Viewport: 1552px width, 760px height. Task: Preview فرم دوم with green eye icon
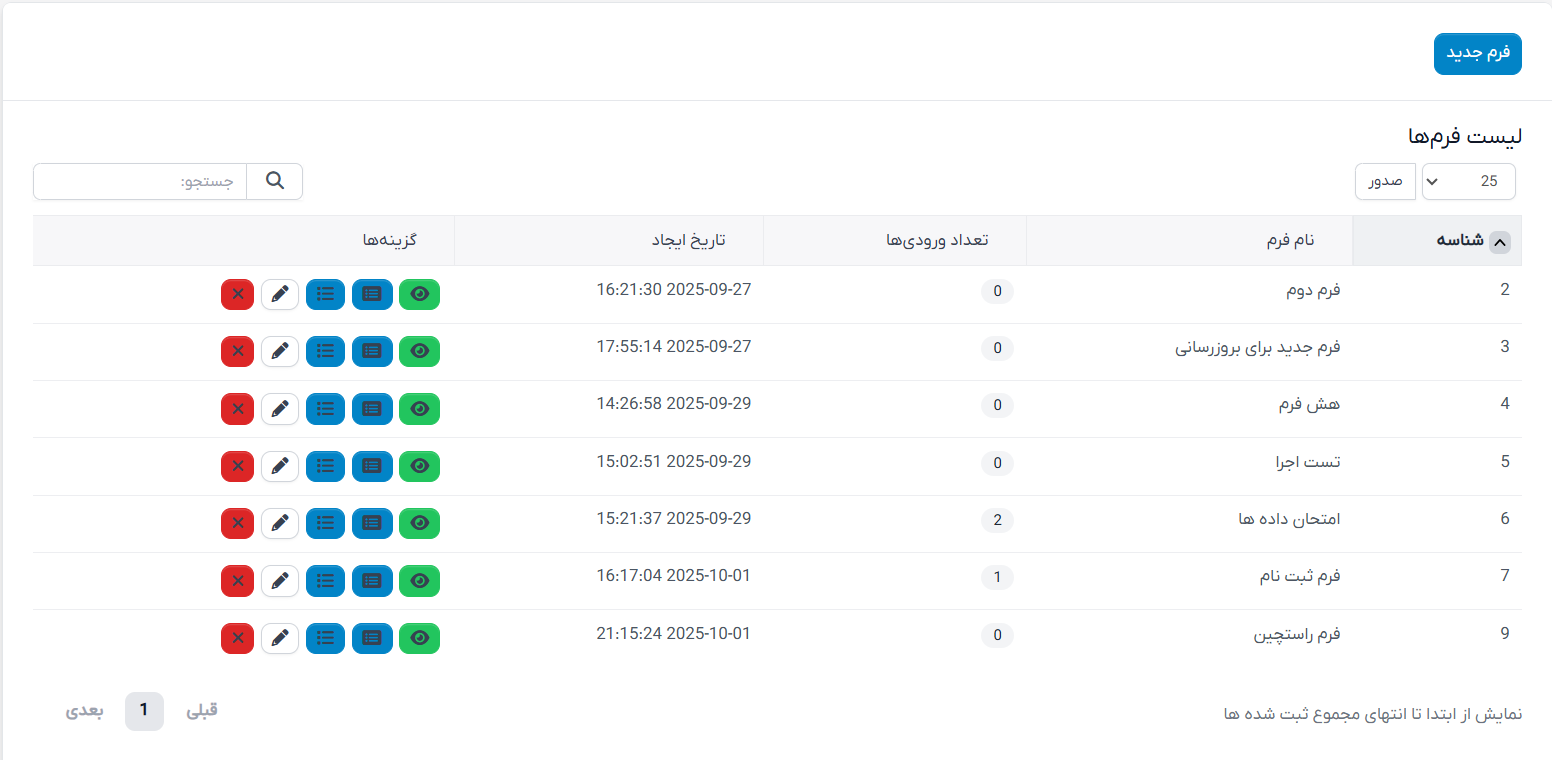point(419,294)
